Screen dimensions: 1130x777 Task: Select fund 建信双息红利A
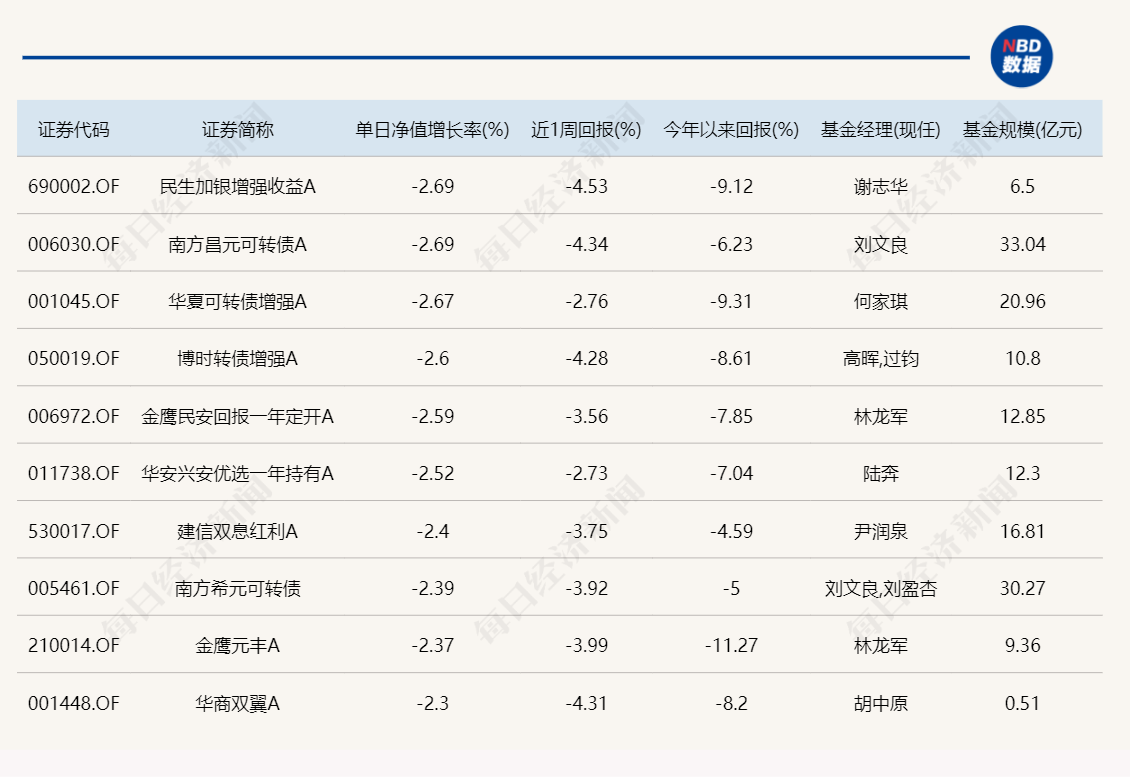coord(237,531)
